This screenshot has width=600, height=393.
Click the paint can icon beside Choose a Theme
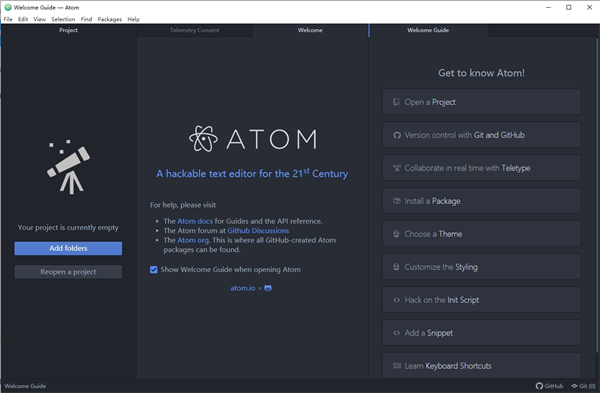click(396, 234)
